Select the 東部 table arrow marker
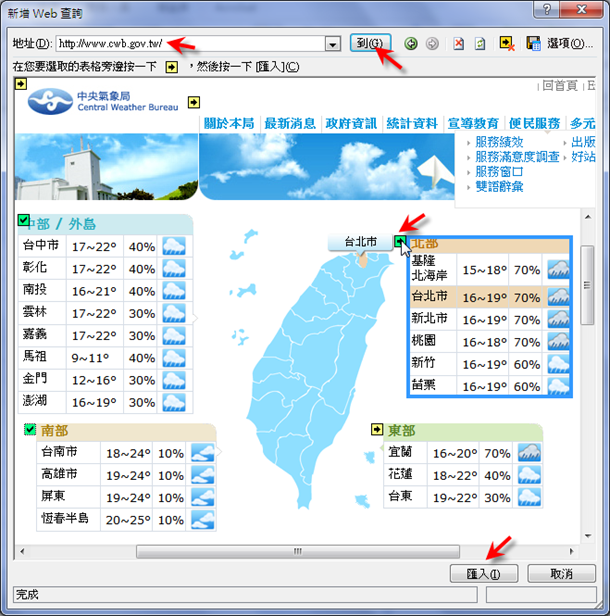 point(377,429)
